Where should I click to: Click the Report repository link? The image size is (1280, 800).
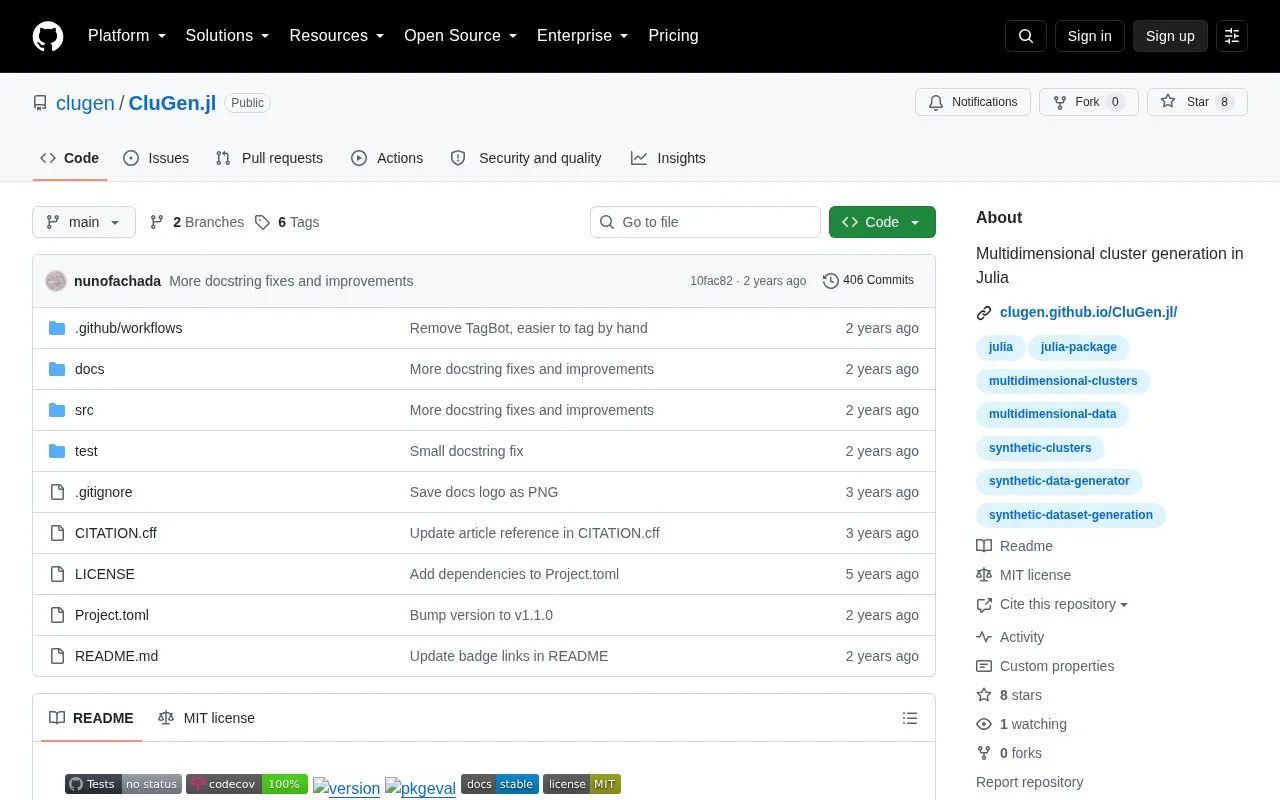tap(1029, 782)
